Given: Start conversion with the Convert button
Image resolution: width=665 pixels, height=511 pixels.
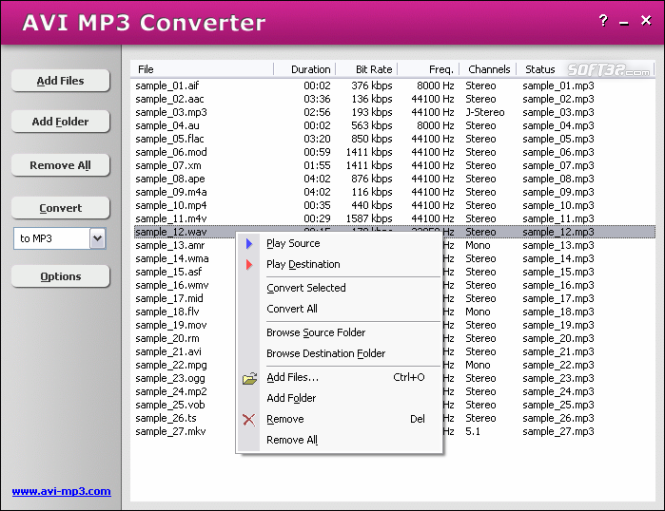Looking at the screenshot, I should coord(60,208).
